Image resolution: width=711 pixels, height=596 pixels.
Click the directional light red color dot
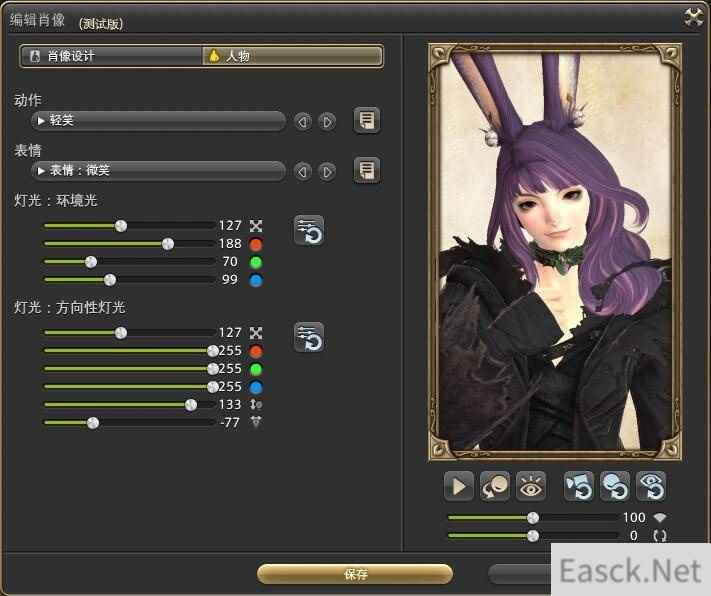click(x=256, y=351)
